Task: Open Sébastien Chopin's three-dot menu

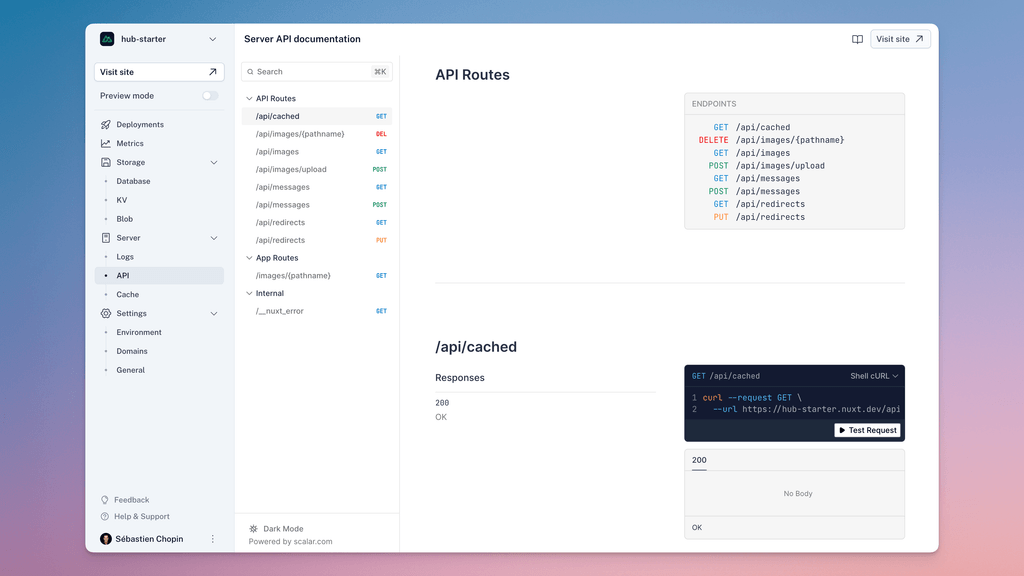Action: tap(212, 538)
